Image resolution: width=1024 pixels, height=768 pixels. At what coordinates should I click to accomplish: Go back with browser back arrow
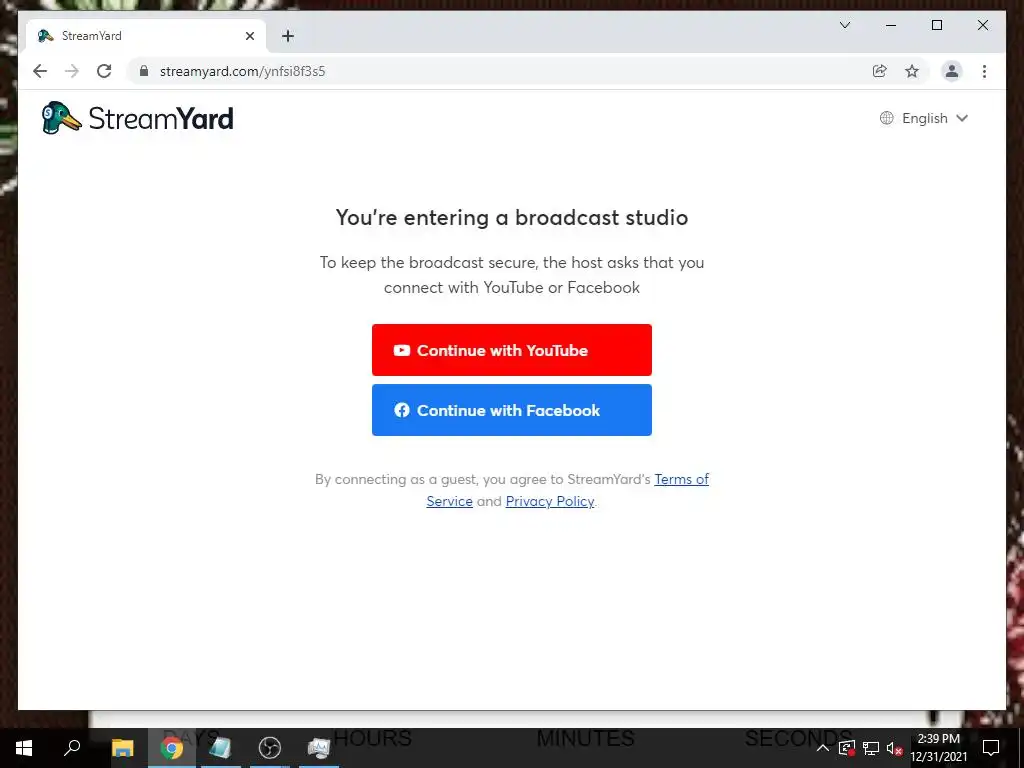(40, 71)
